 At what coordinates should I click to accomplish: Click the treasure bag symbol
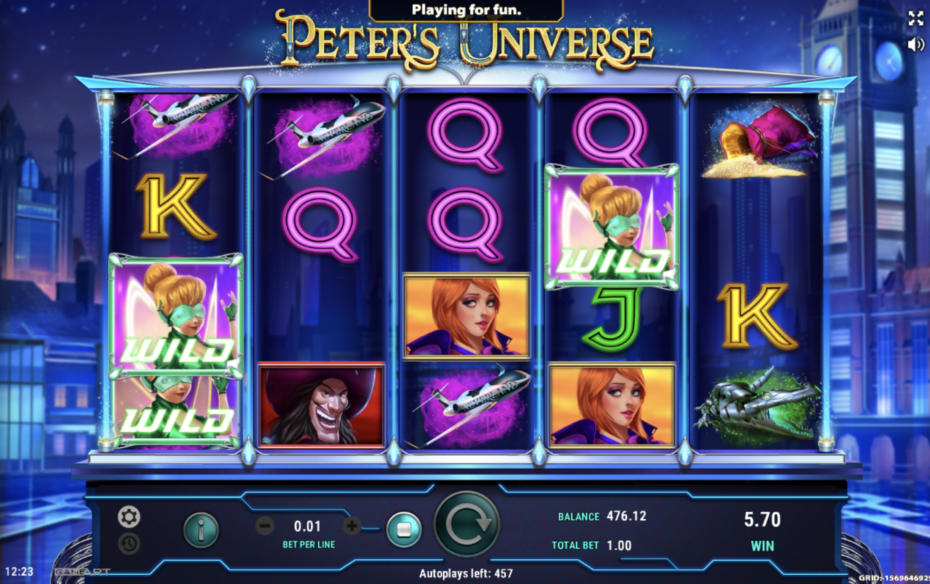tap(758, 141)
